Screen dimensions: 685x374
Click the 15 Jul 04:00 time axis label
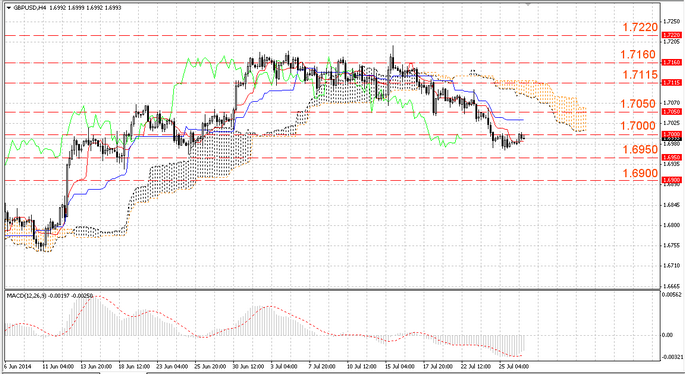pyautogui.click(x=399, y=366)
